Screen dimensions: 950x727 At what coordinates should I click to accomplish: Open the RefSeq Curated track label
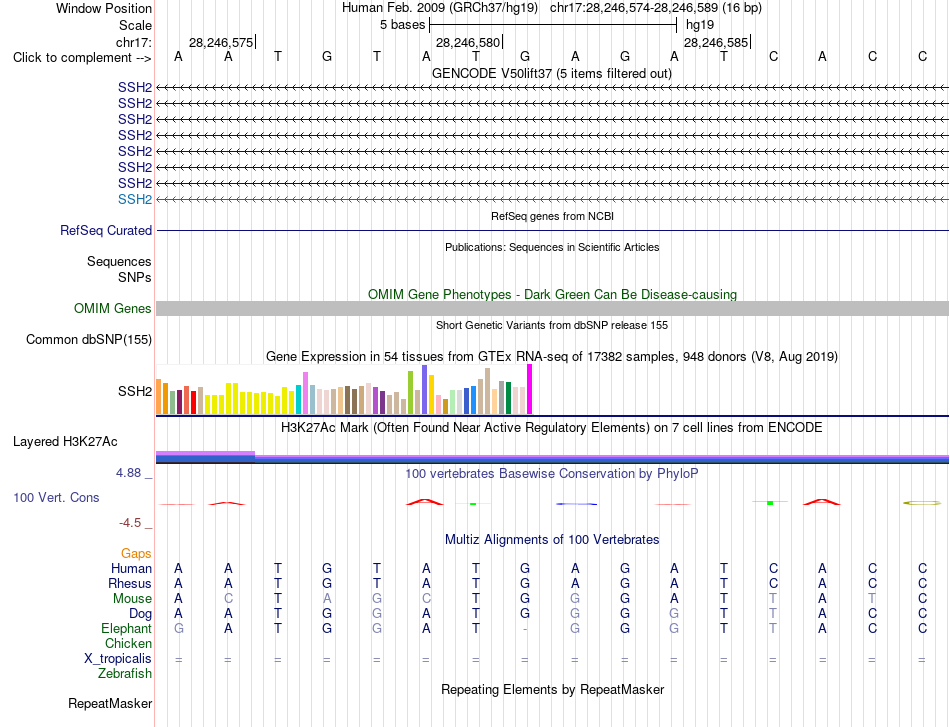pyautogui.click(x=106, y=230)
